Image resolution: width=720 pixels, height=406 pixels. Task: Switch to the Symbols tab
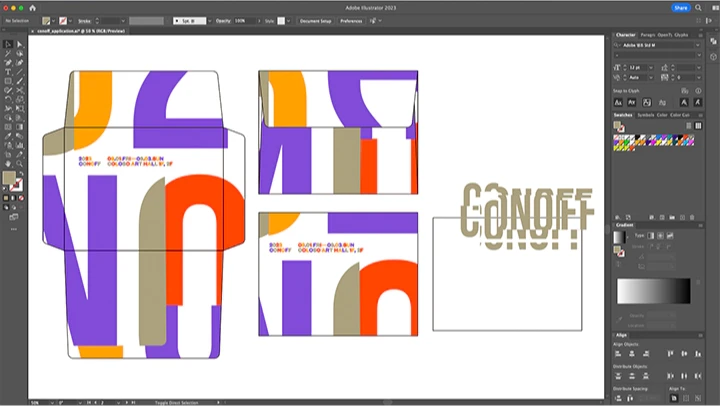pyautogui.click(x=645, y=115)
